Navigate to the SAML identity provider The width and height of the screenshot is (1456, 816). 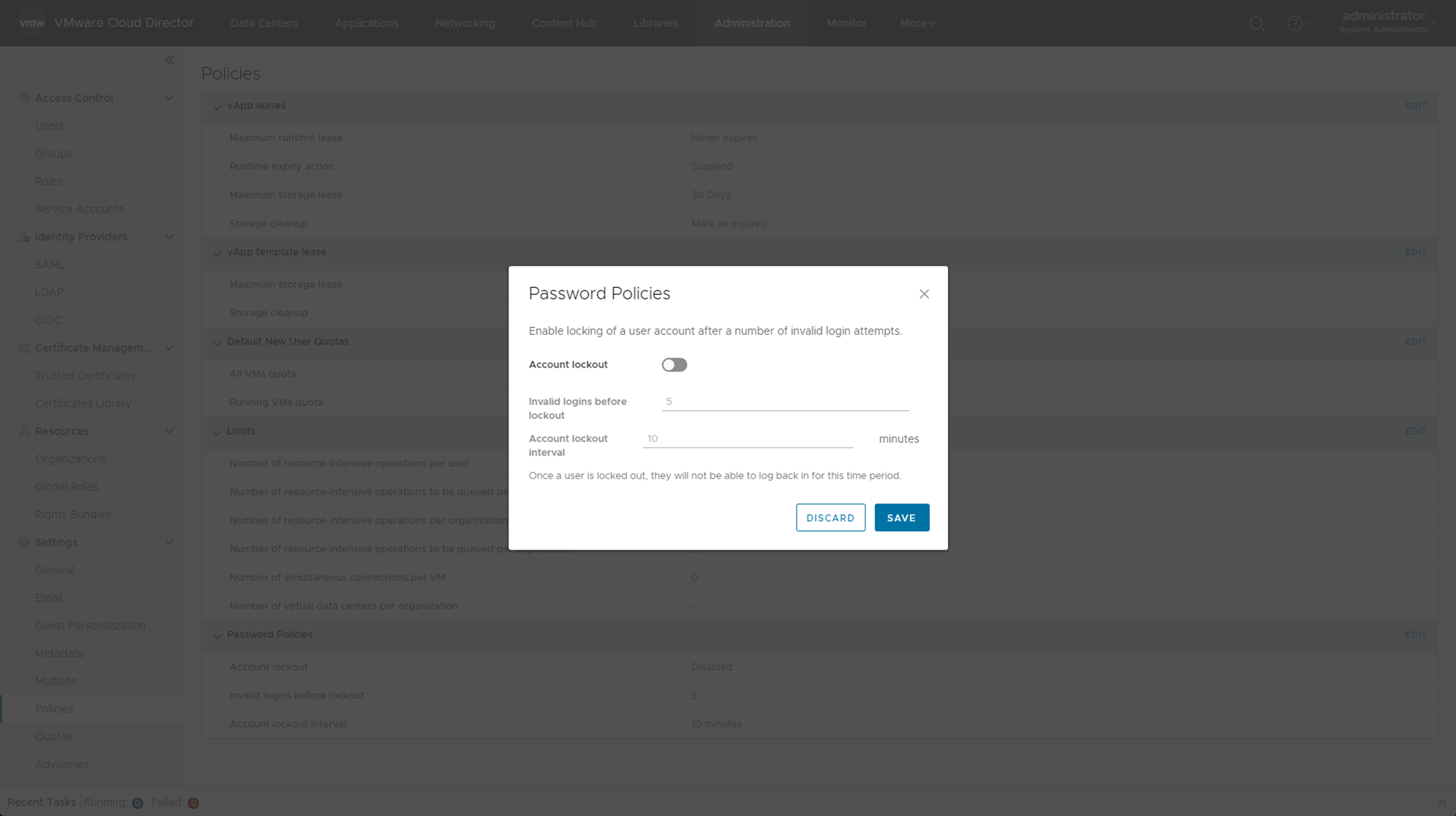[49, 264]
